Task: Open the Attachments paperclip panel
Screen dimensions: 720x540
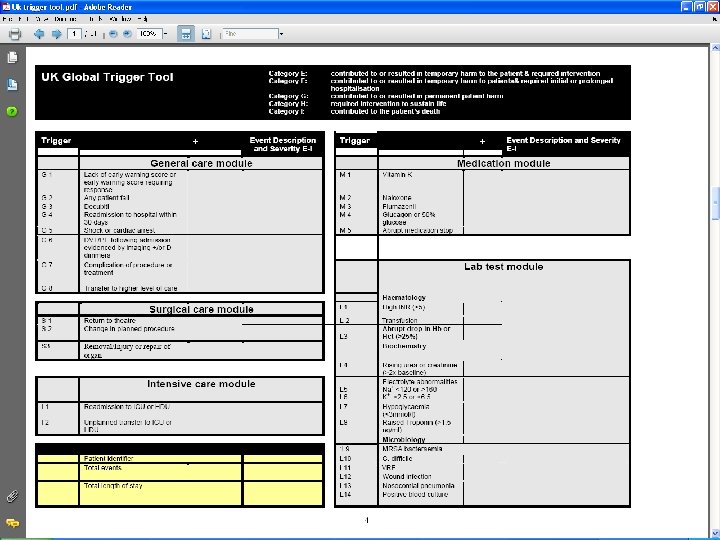Action: click(12, 496)
